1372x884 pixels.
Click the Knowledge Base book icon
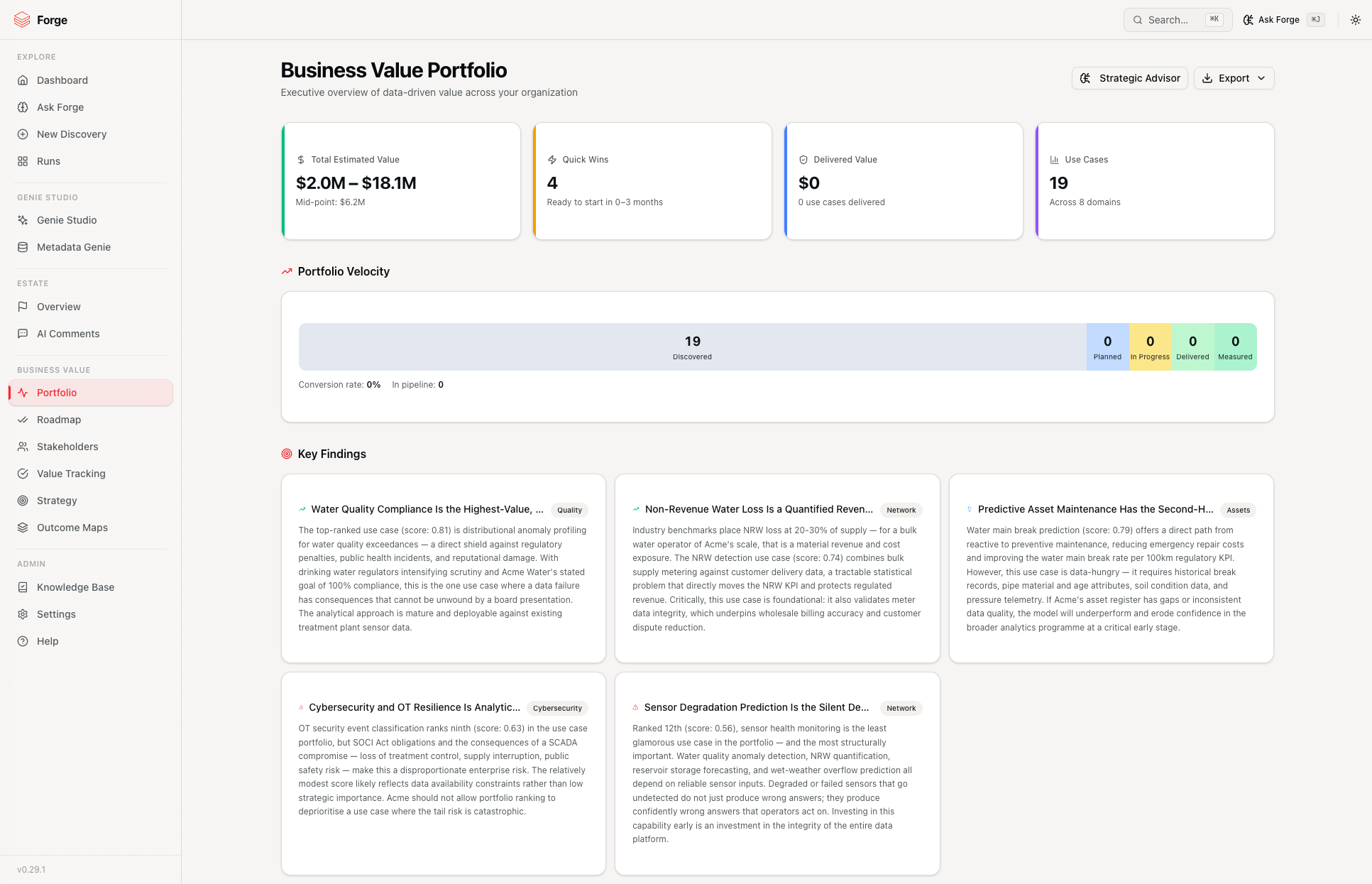pos(23,587)
